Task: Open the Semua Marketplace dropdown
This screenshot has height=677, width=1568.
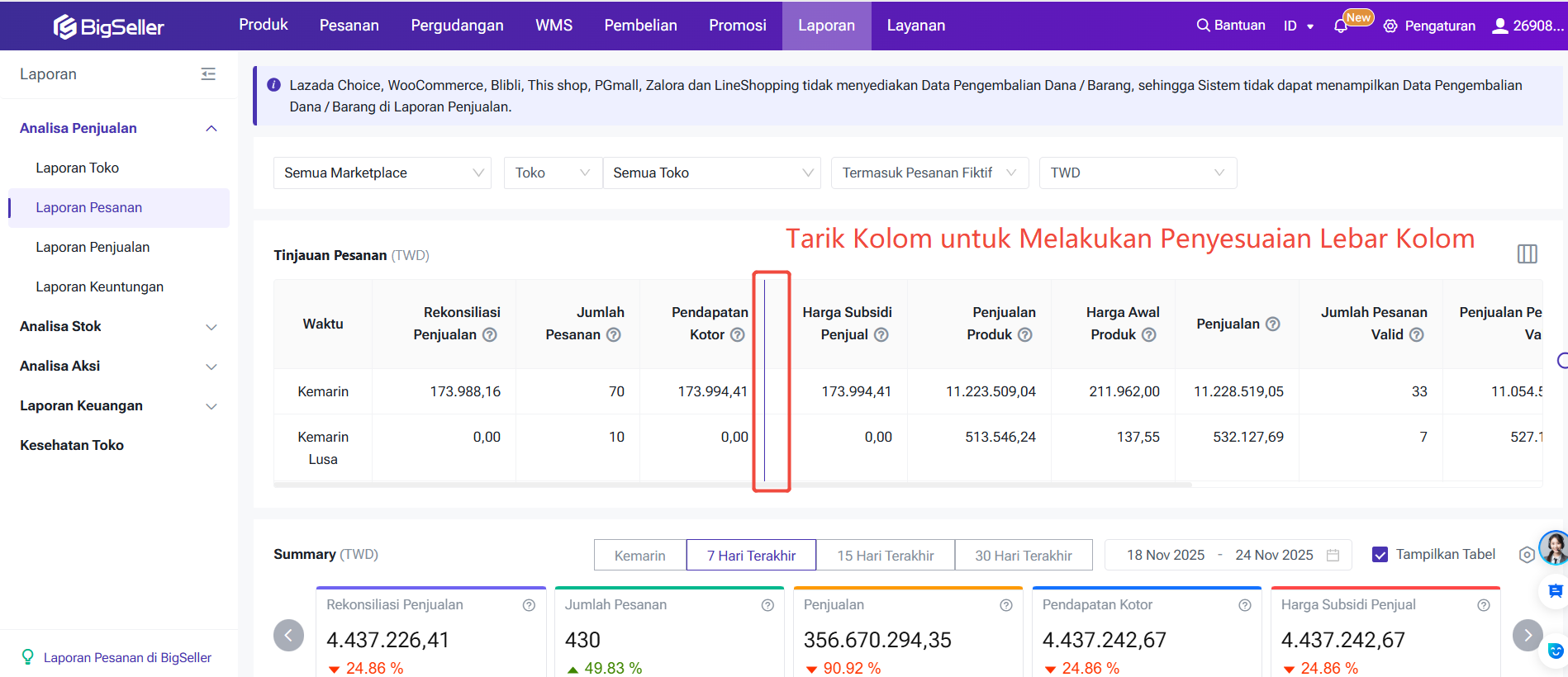Action: pyautogui.click(x=382, y=173)
